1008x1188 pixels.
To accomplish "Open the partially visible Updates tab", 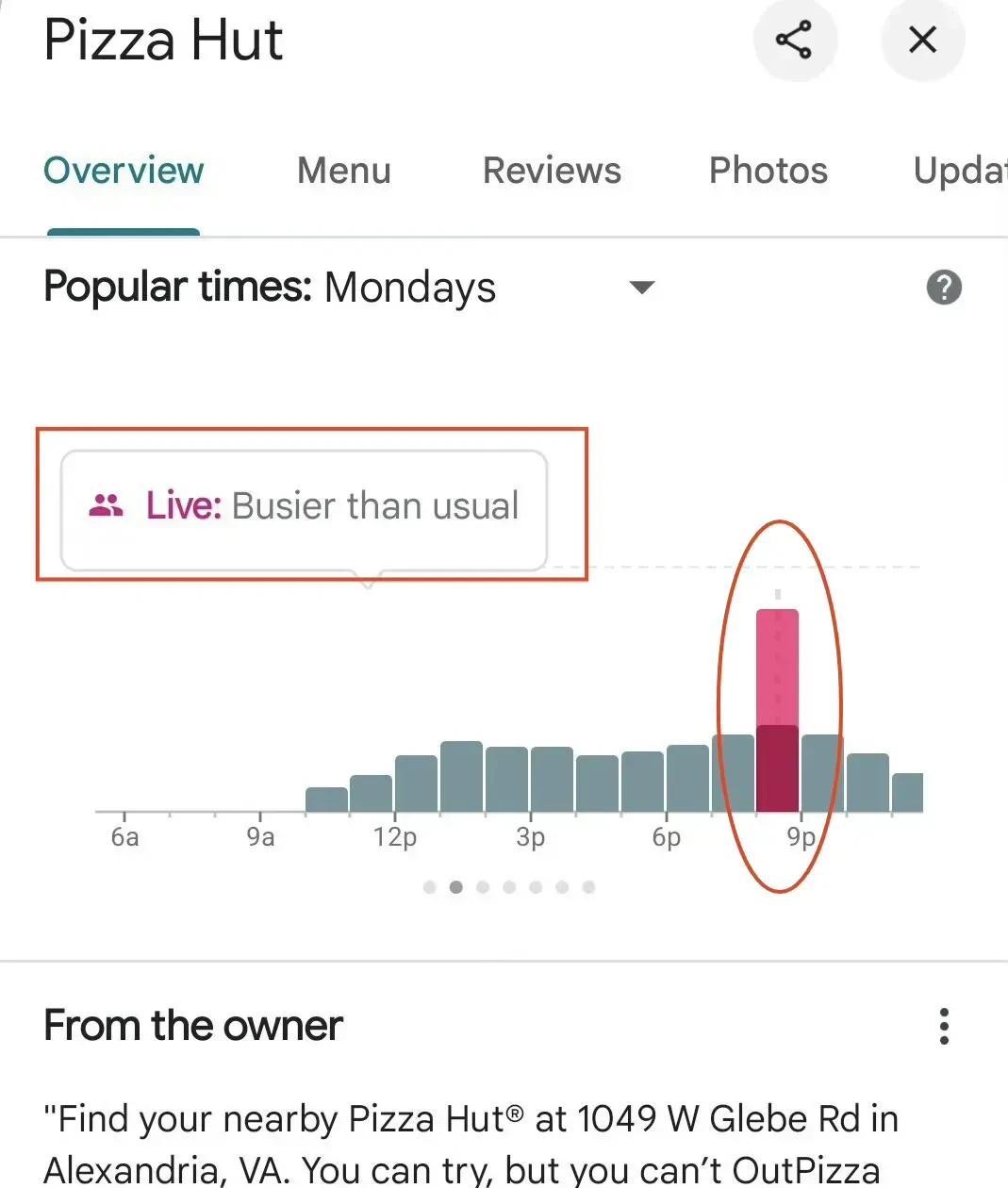I will (960, 171).
